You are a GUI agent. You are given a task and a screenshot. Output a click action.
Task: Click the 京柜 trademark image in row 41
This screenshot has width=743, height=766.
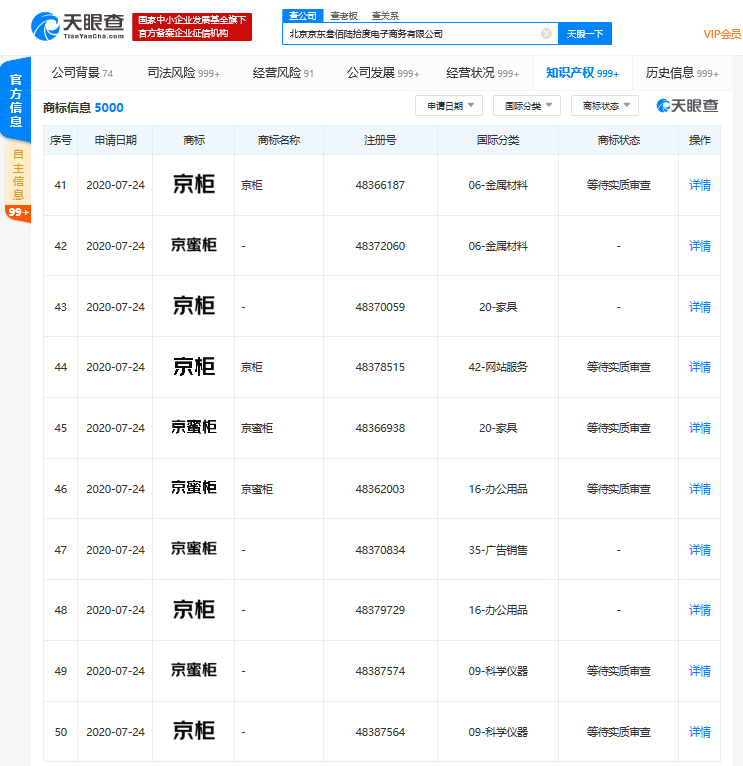point(194,185)
